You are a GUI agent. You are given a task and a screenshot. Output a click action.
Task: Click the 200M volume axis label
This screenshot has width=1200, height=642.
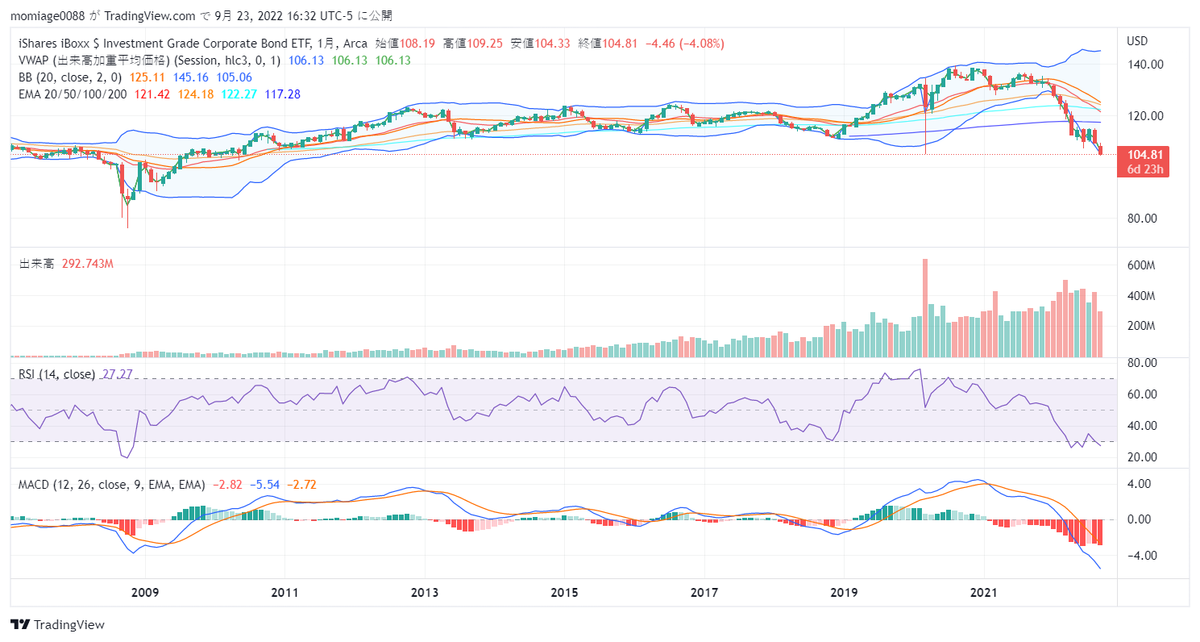1142,327
